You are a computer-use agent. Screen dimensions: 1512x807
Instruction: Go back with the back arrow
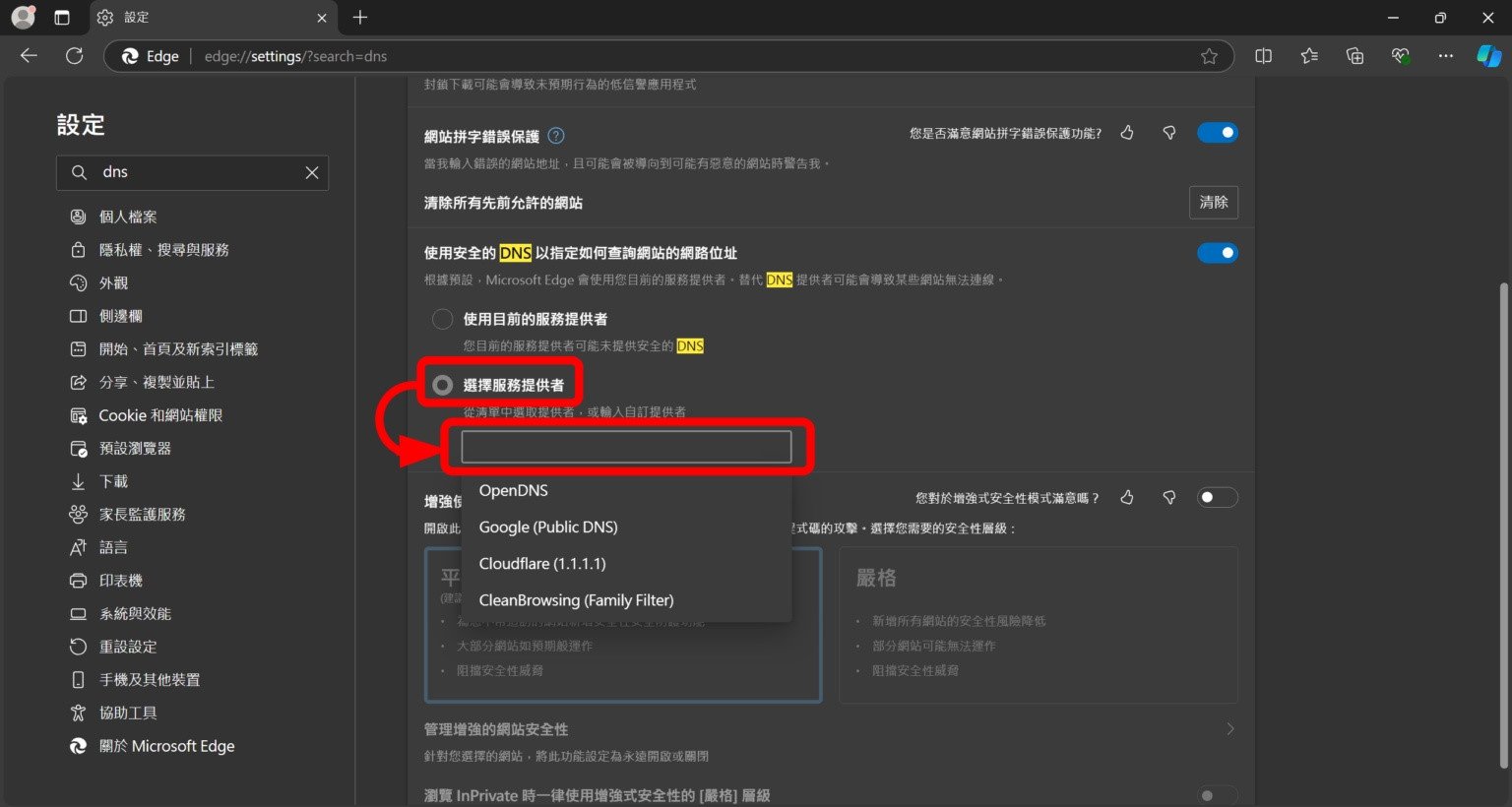pos(29,56)
